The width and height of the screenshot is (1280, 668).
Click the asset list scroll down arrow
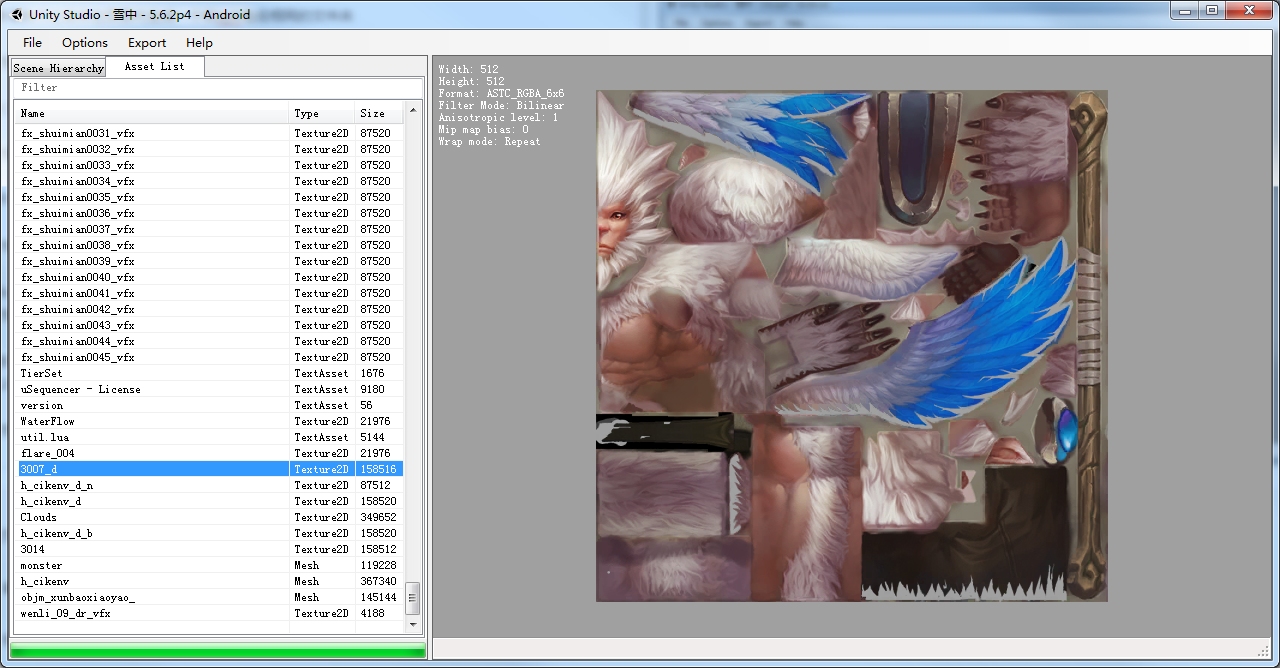click(413, 624)
